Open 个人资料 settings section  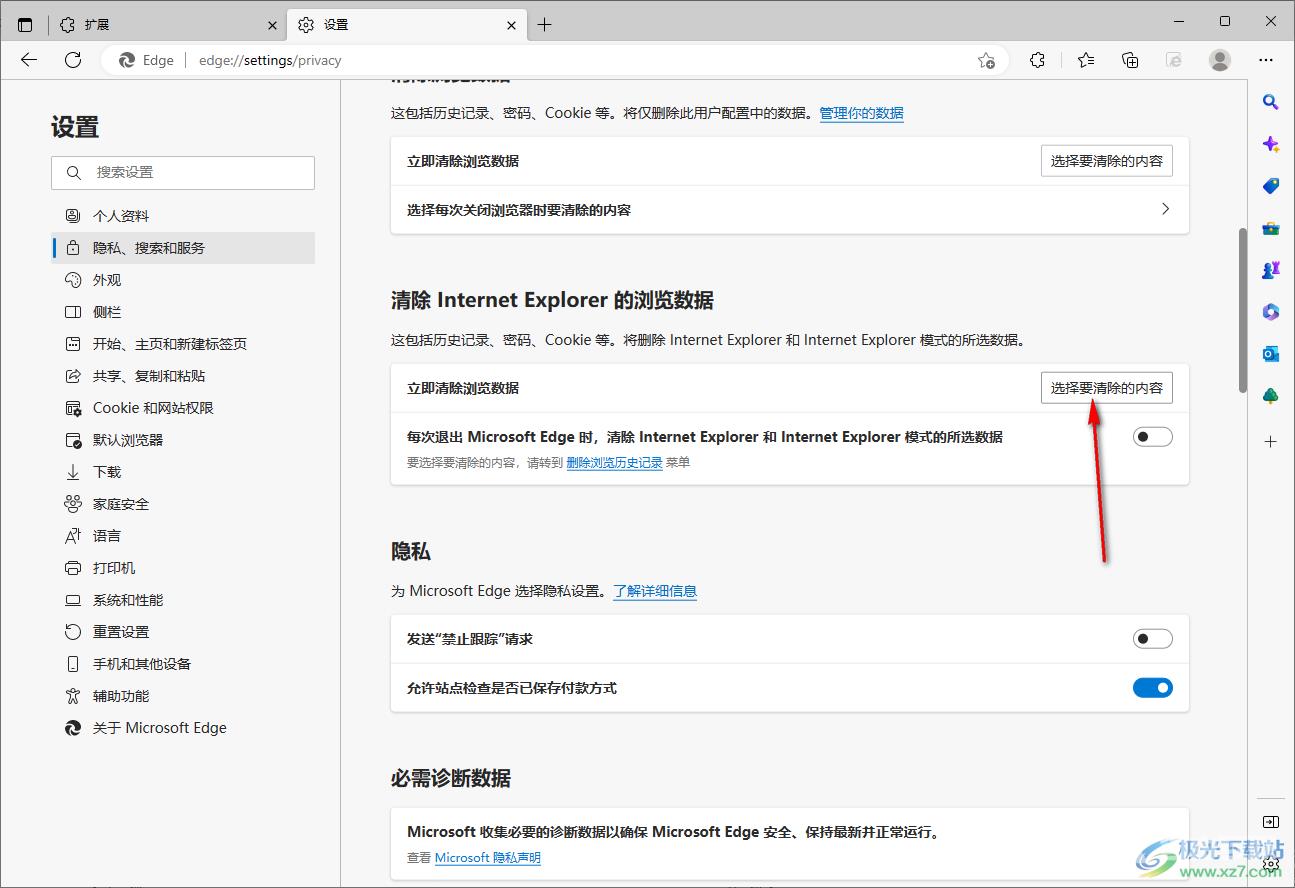pos(183,216)
